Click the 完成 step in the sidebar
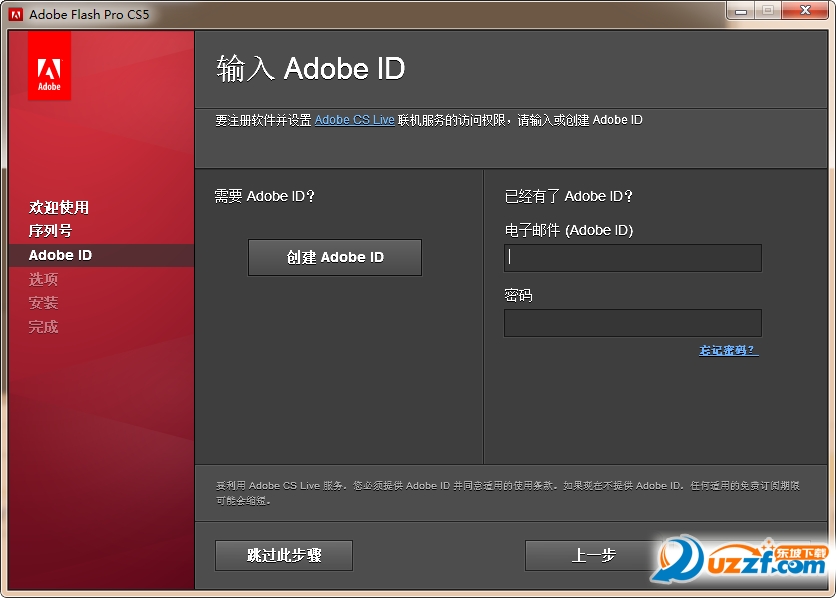Screen dimensions: 836x598 click(43, 327)
